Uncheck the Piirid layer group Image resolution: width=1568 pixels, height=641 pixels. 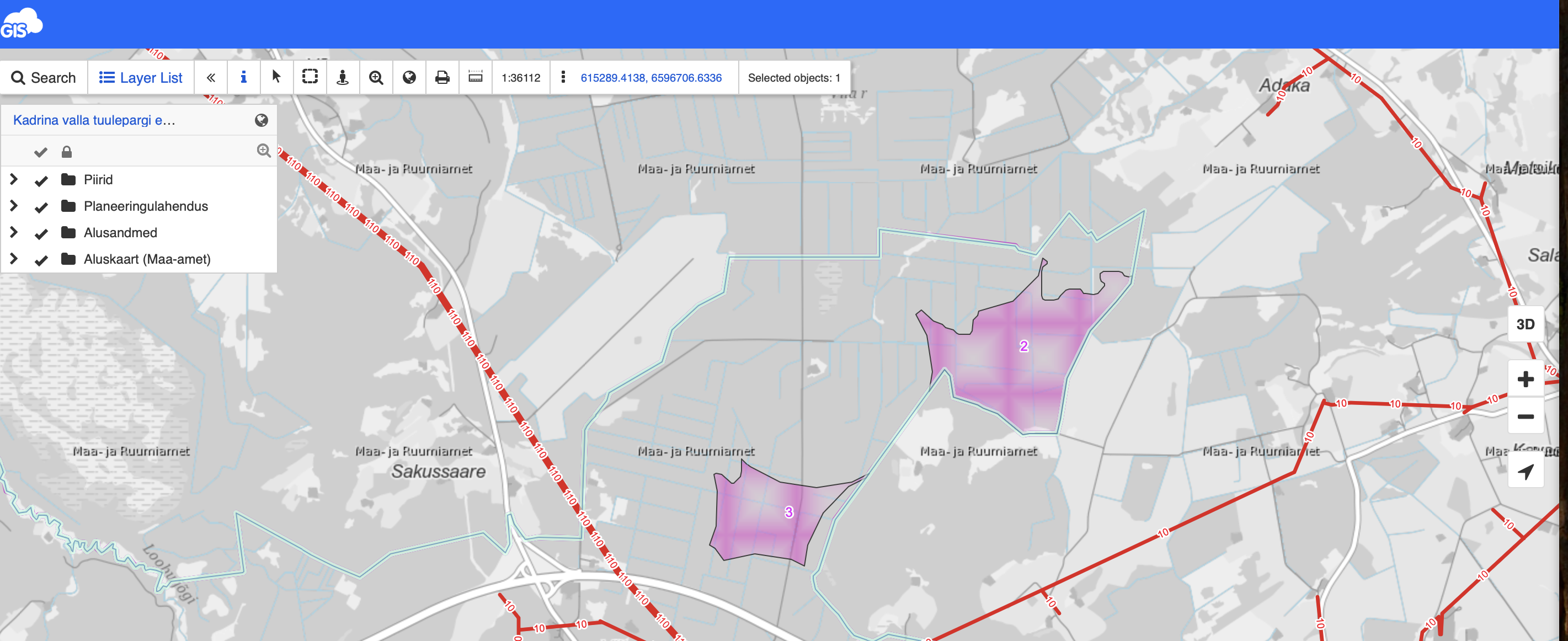tap(41, 180)
